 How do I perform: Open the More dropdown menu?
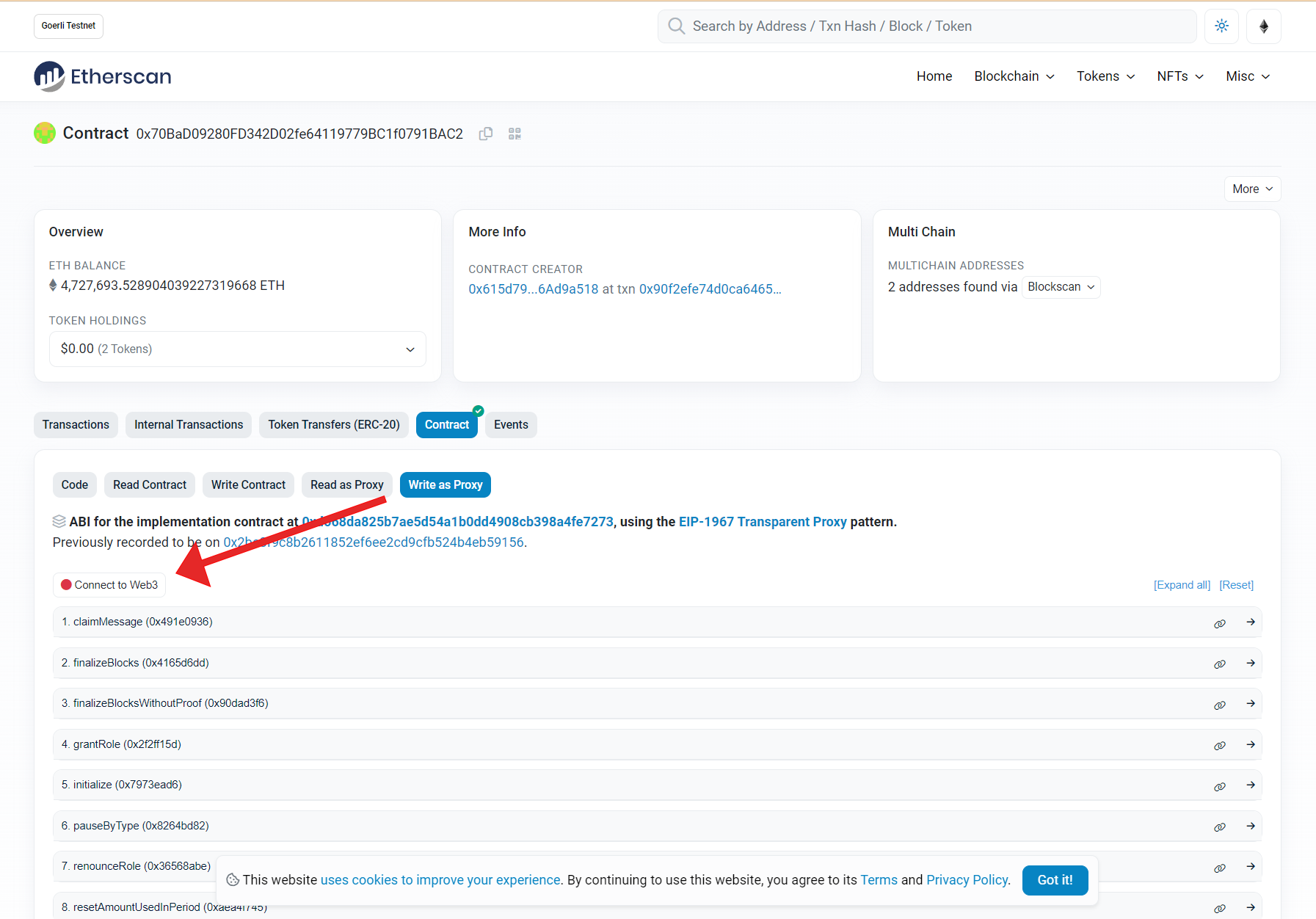[x=1251, y=189]
